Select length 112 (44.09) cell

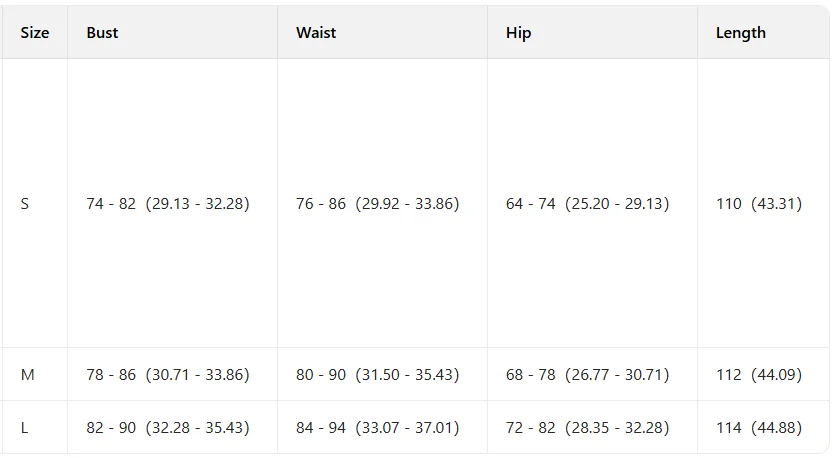[759, 375]
